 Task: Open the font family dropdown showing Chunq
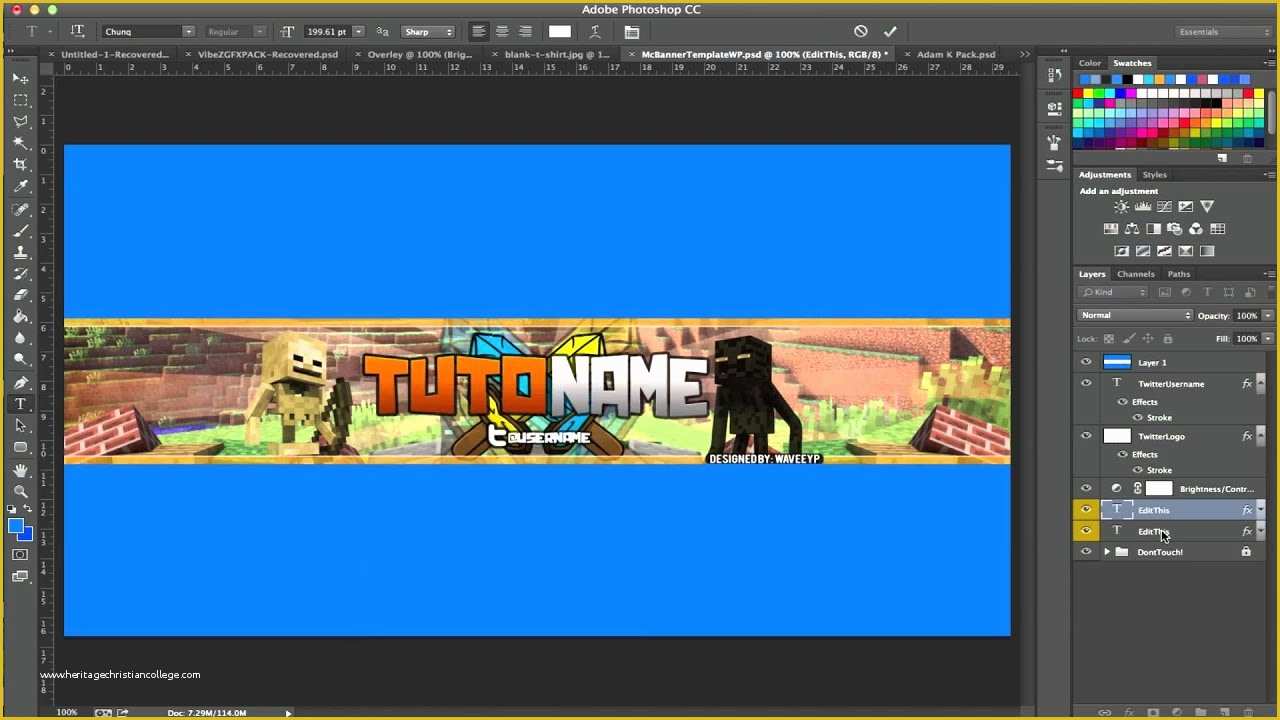tap(188, 31)
